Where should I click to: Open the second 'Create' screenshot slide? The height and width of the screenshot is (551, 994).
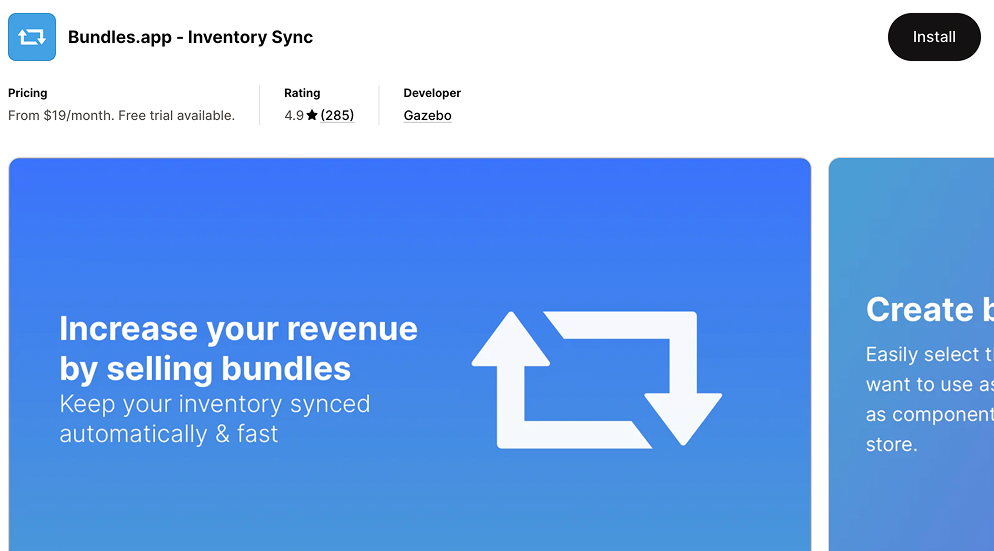[912, 354]
